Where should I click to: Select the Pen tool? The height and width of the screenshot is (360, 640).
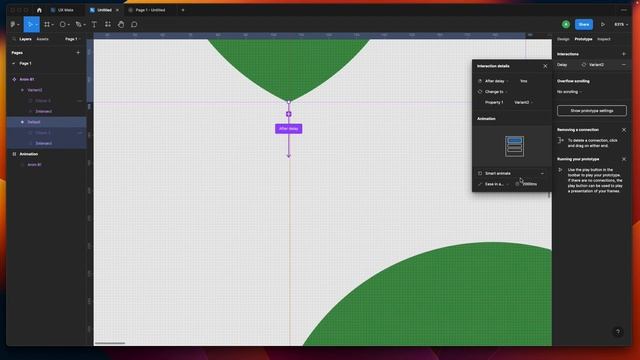(78, 24)
